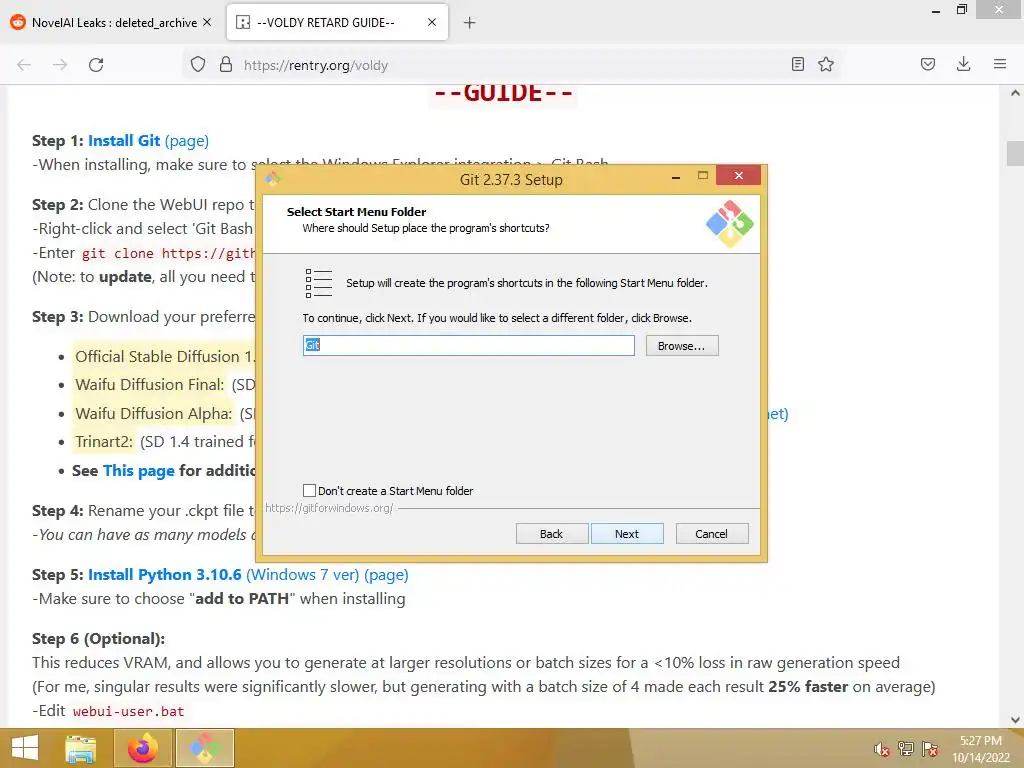This screenshot has width=1024, height=768.
Task: Click the volume muted tray icon
Action: tap(882, 749)
